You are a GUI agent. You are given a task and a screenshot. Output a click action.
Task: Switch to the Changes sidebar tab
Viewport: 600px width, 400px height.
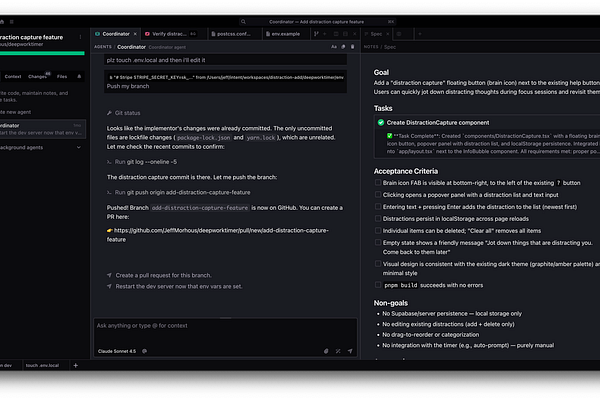37,77
